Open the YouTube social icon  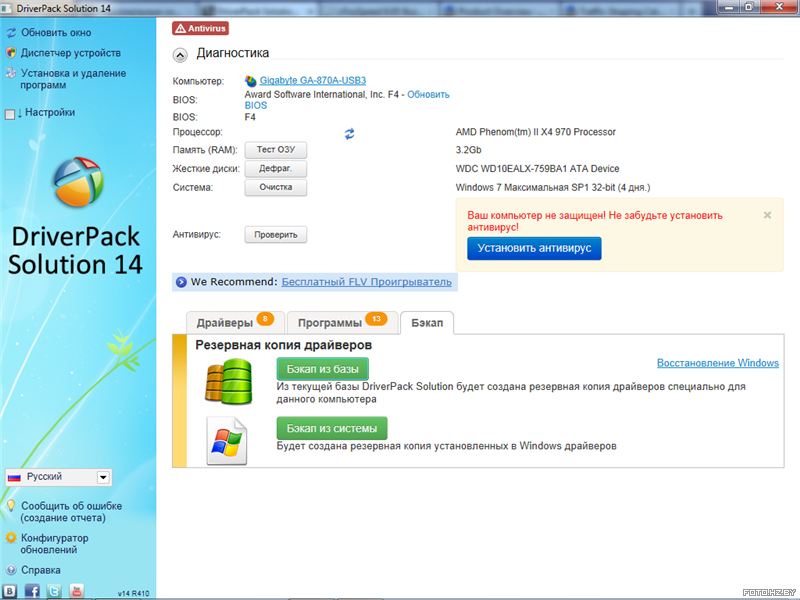77,591
